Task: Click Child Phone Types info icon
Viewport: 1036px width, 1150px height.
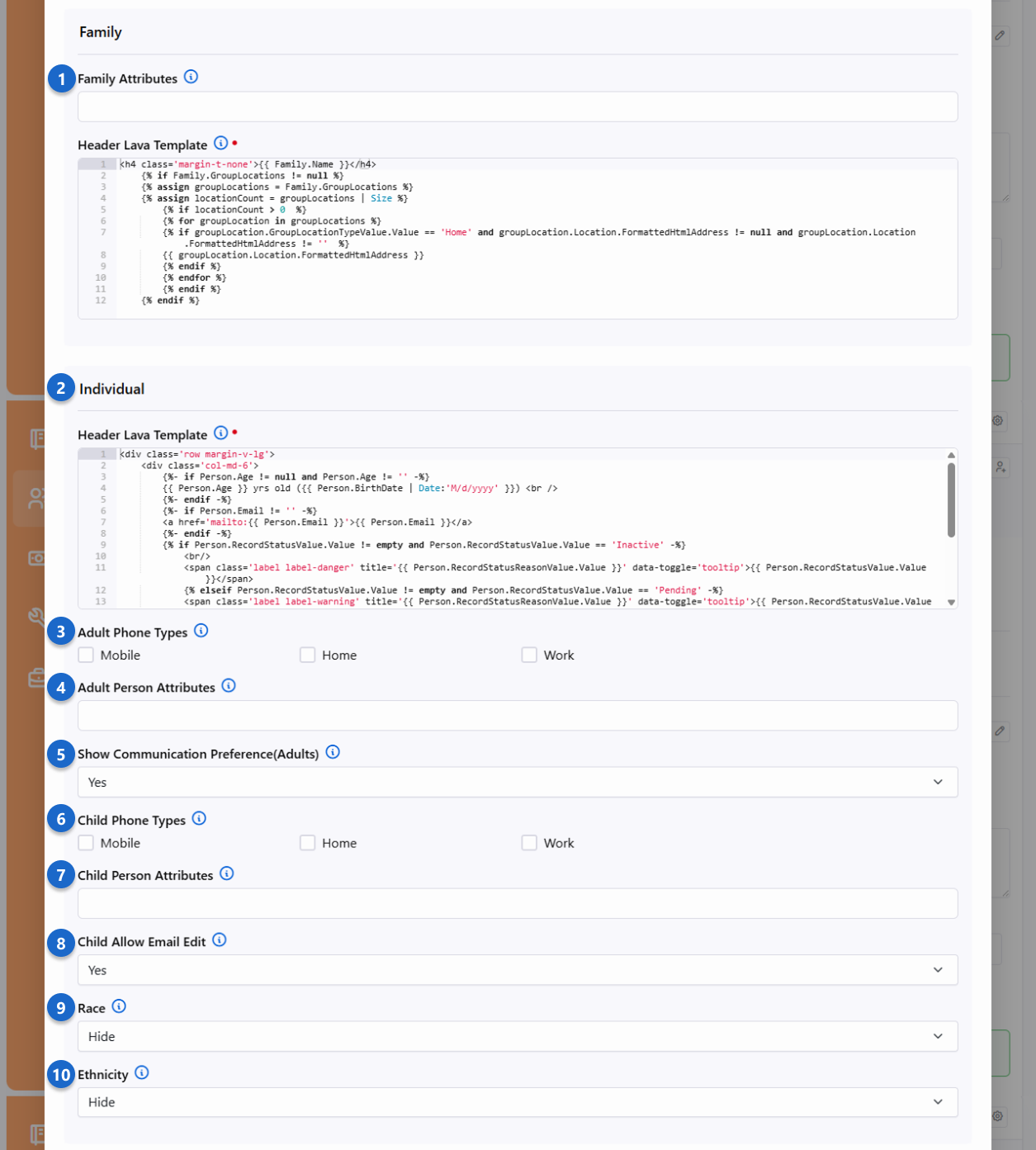Action: (x=199, y=818)
